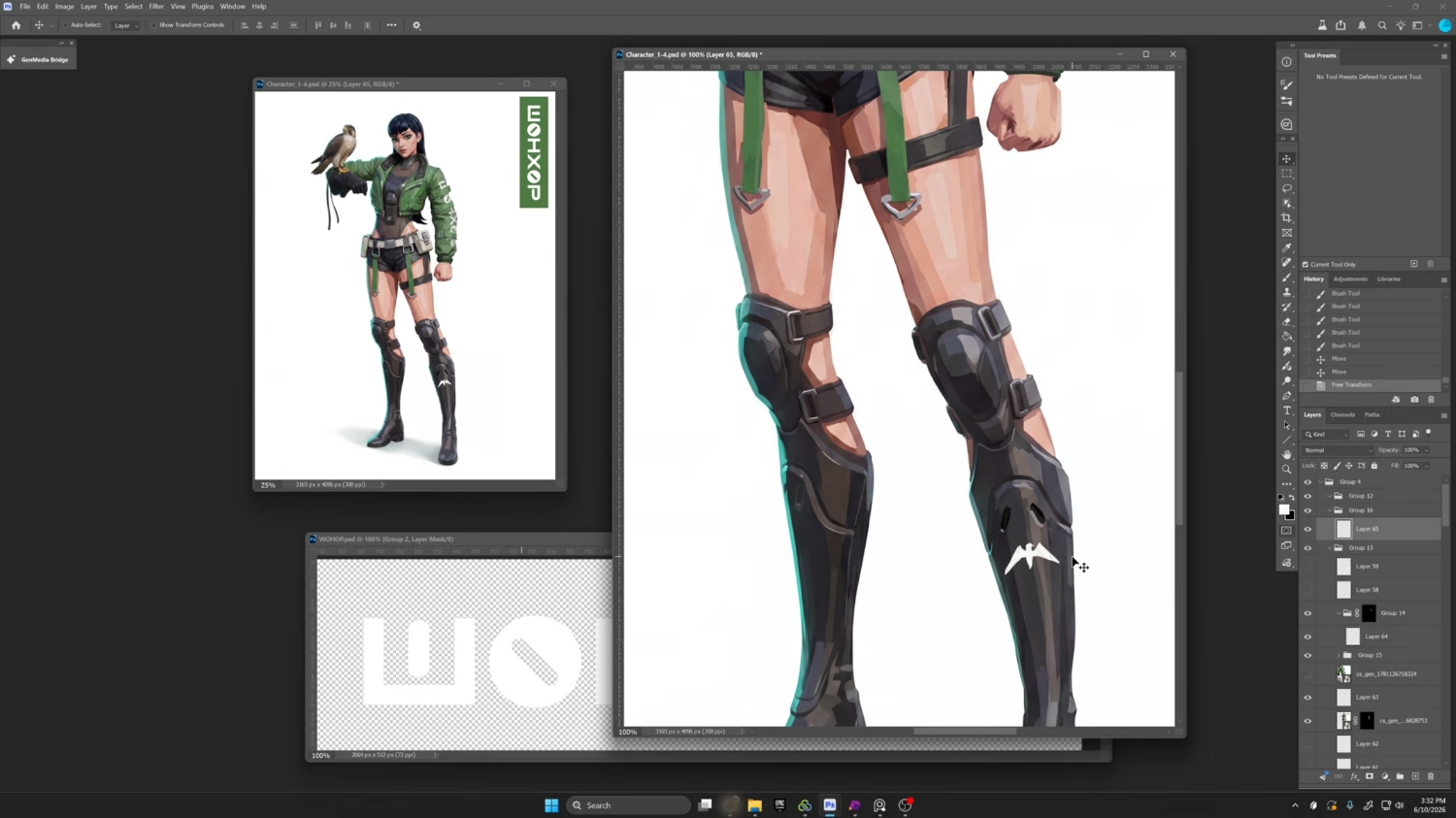Select the Hand tool
Image resolution: width=1456 pixels, height=818 pixels.
tap(1287, 454)
